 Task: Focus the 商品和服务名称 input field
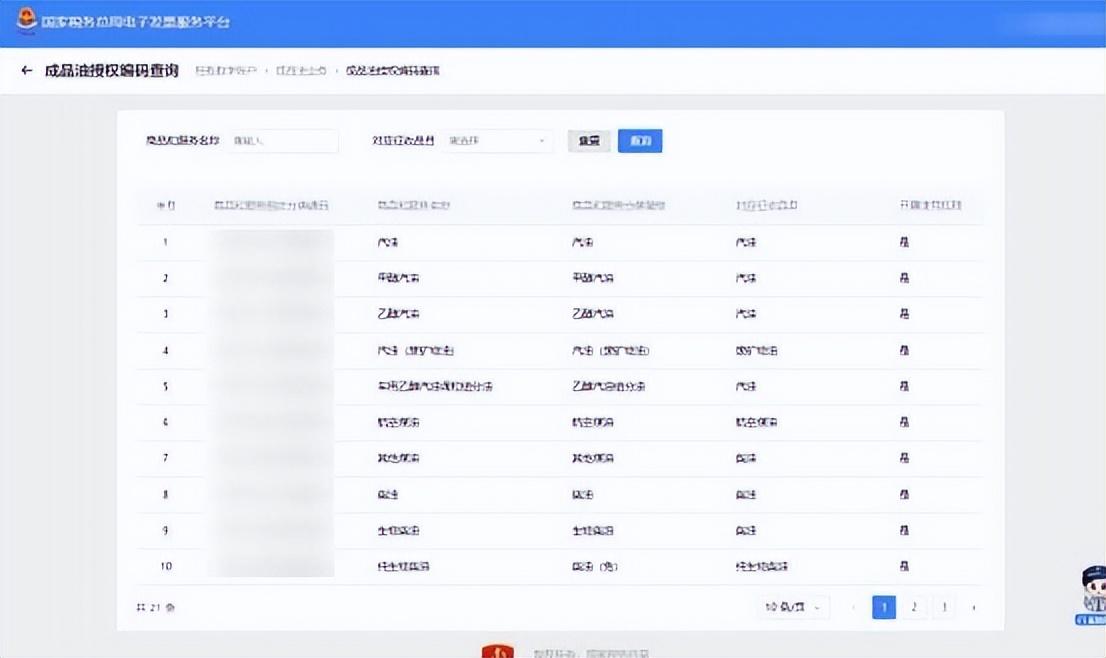[x=284, y=141]
